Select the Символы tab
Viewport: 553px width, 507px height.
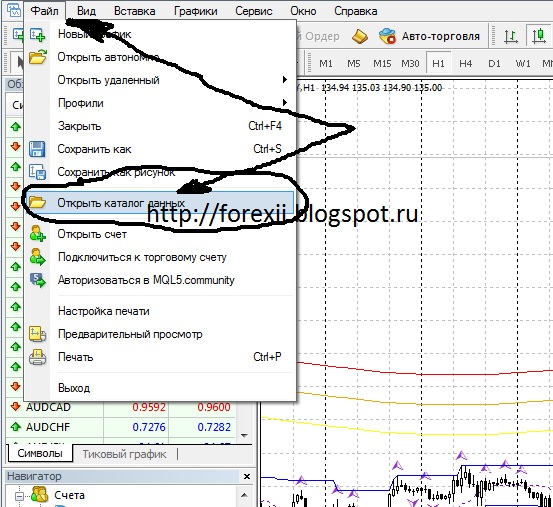click(40, 453)
